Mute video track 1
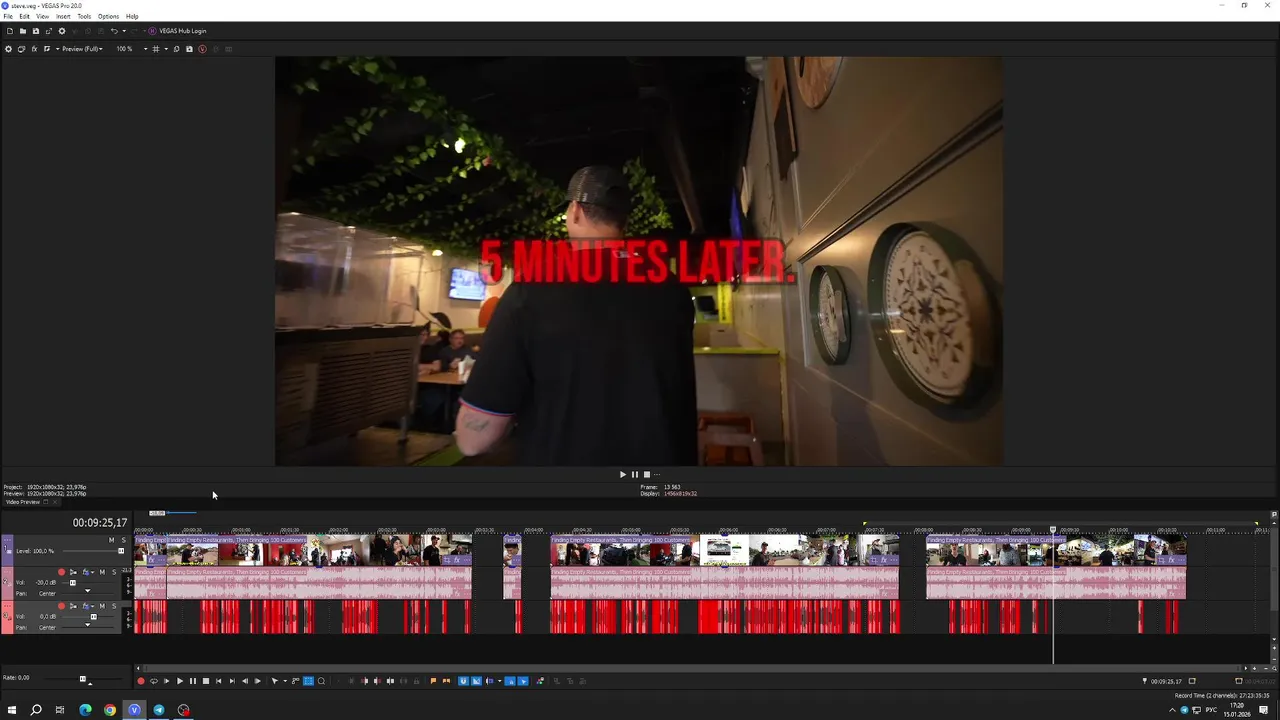This screenshot has height=720, width=1280. tap(111, 540)
